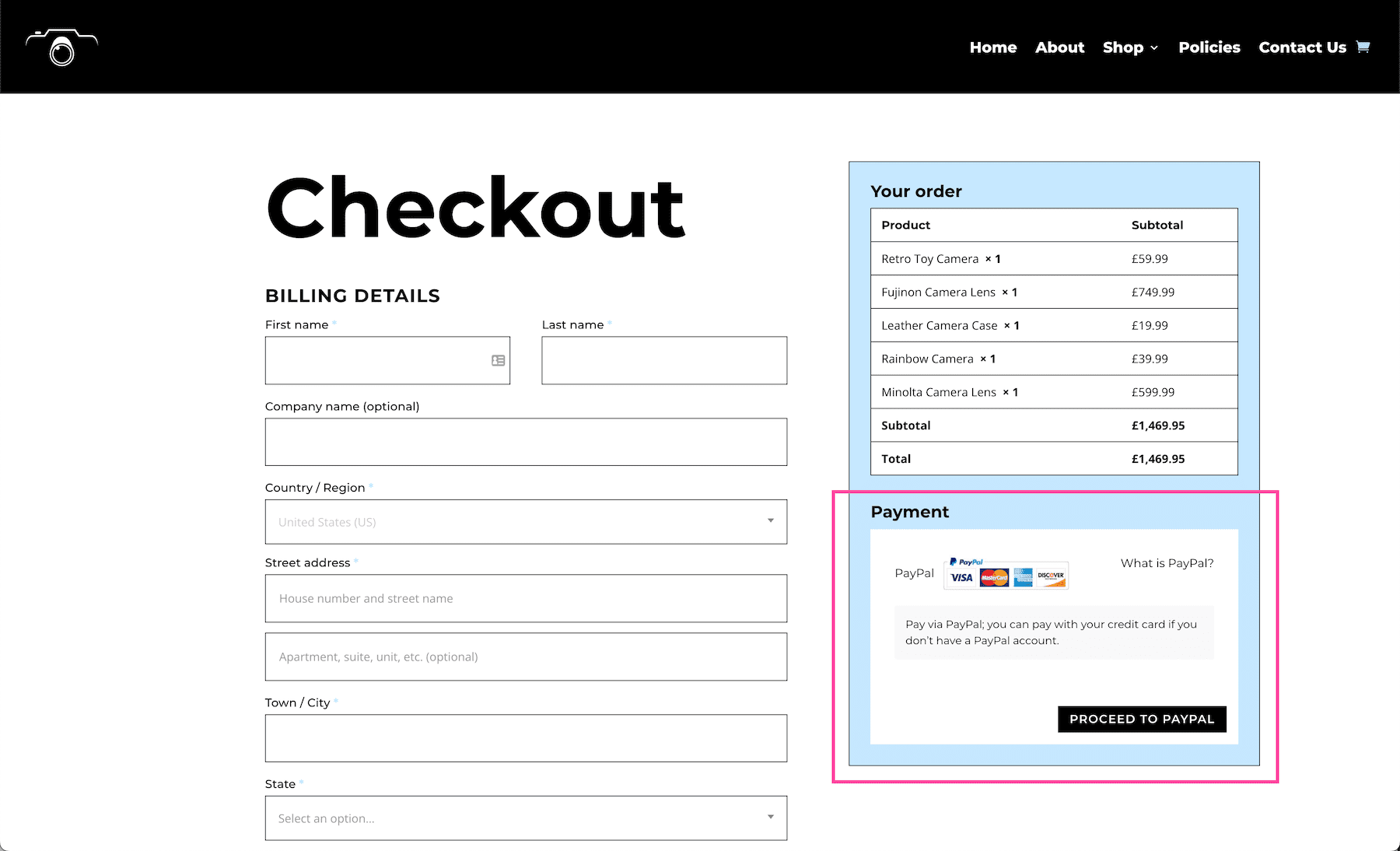Click the Discover card icon
1400x851 pixels.
1052,578
